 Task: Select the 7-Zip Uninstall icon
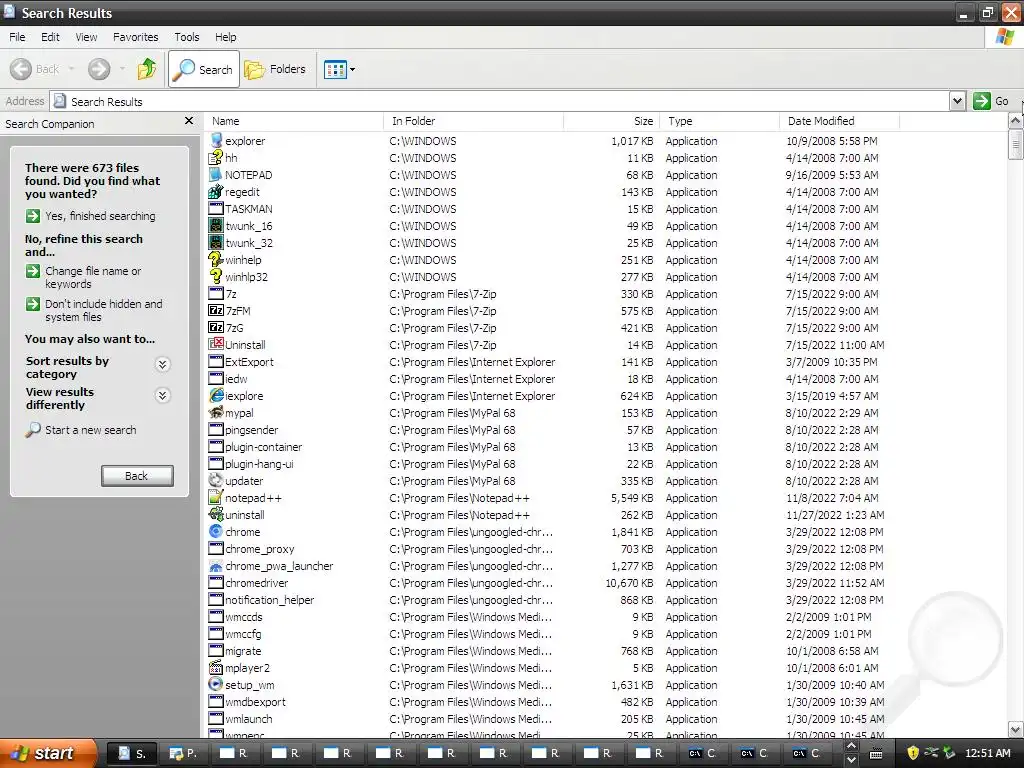[x=216, y=344]
